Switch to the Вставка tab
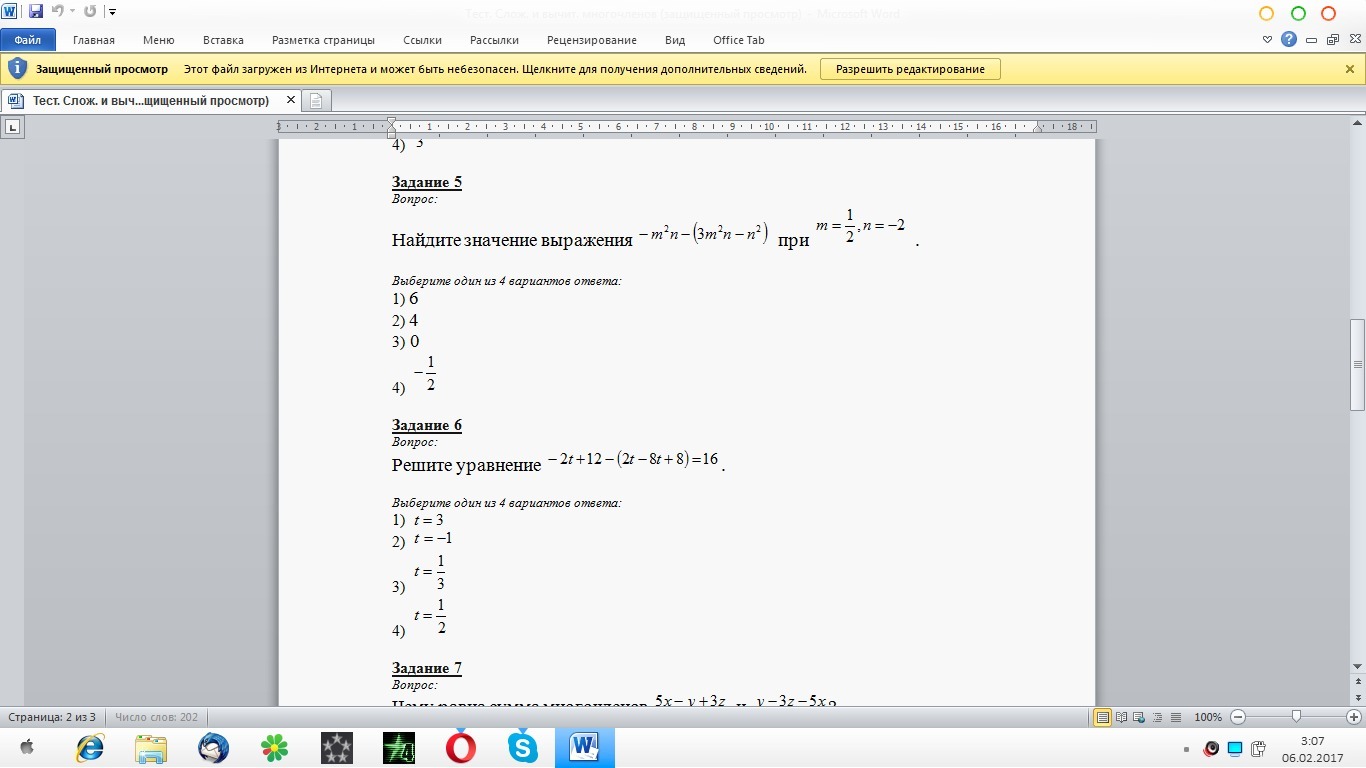 pyautogui.click(x=223, y=40)
